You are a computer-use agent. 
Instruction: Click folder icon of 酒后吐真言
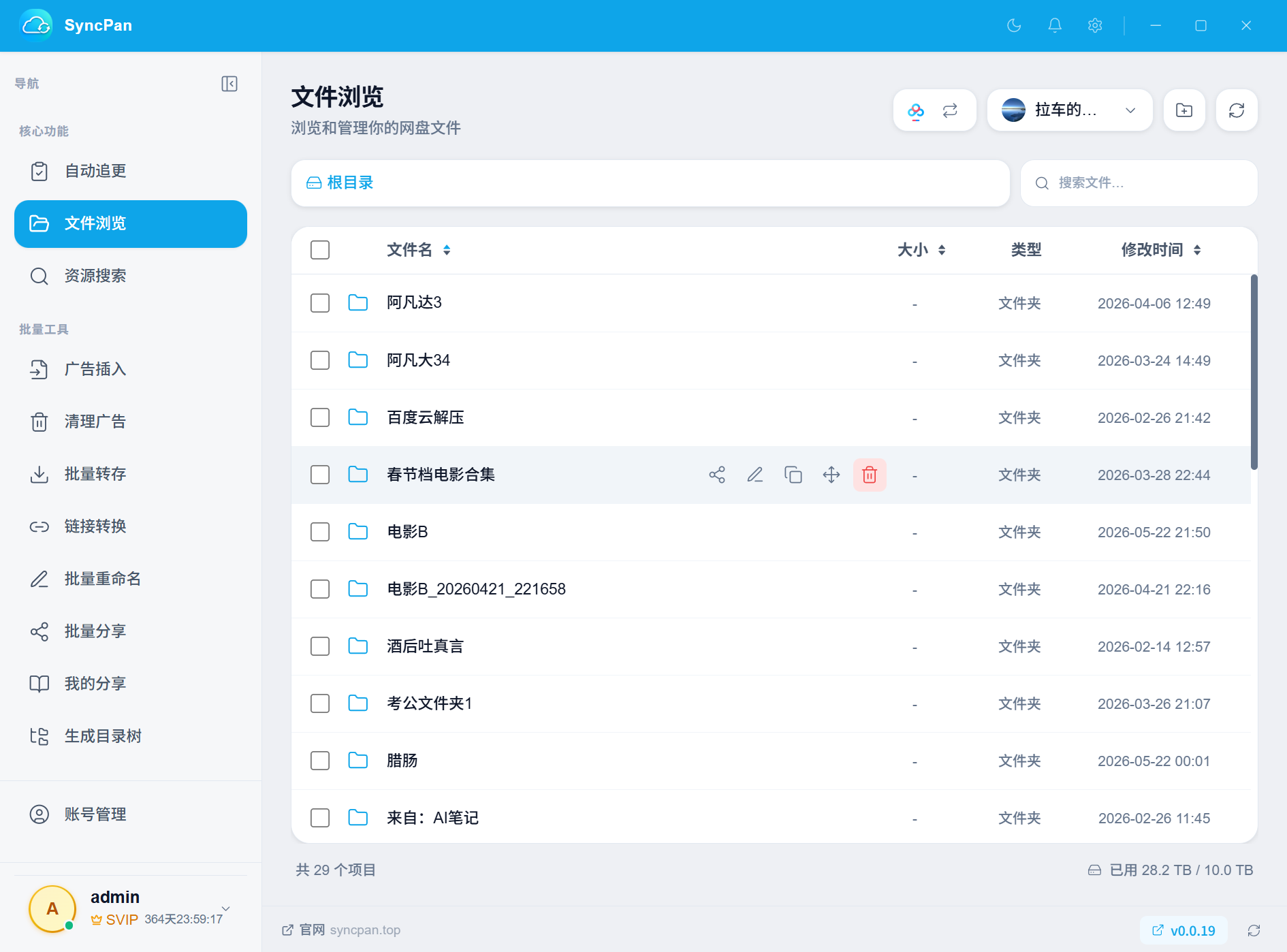click(358, 646)
